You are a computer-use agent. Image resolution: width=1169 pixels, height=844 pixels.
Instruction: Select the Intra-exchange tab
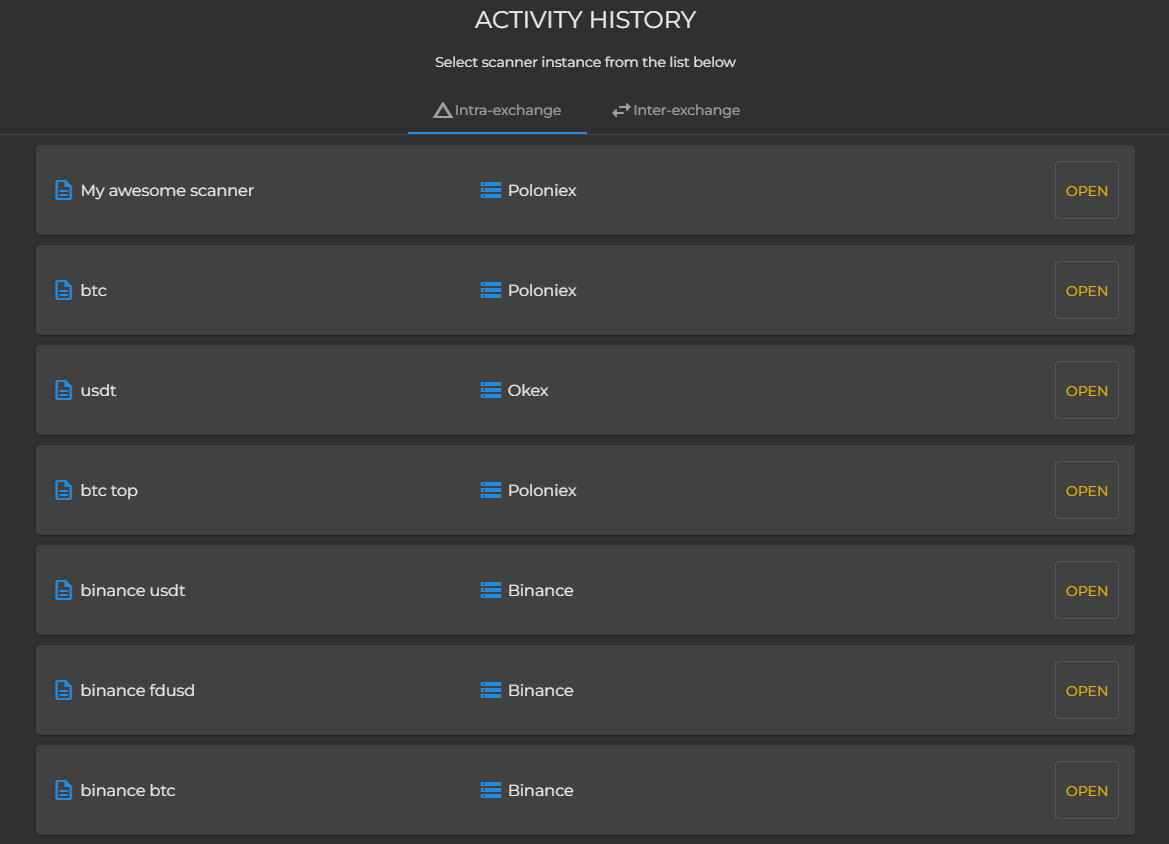click(x=498, y=110)
